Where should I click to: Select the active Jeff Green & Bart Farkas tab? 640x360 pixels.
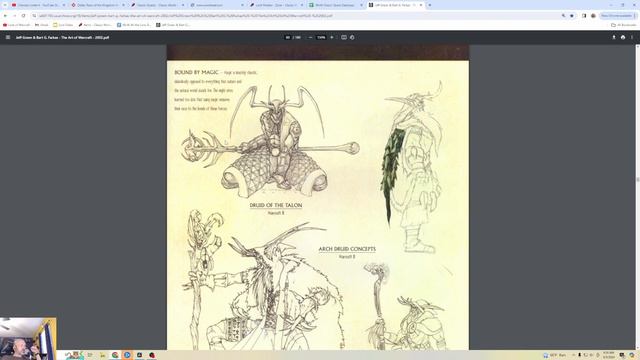[x=394, y=5]
